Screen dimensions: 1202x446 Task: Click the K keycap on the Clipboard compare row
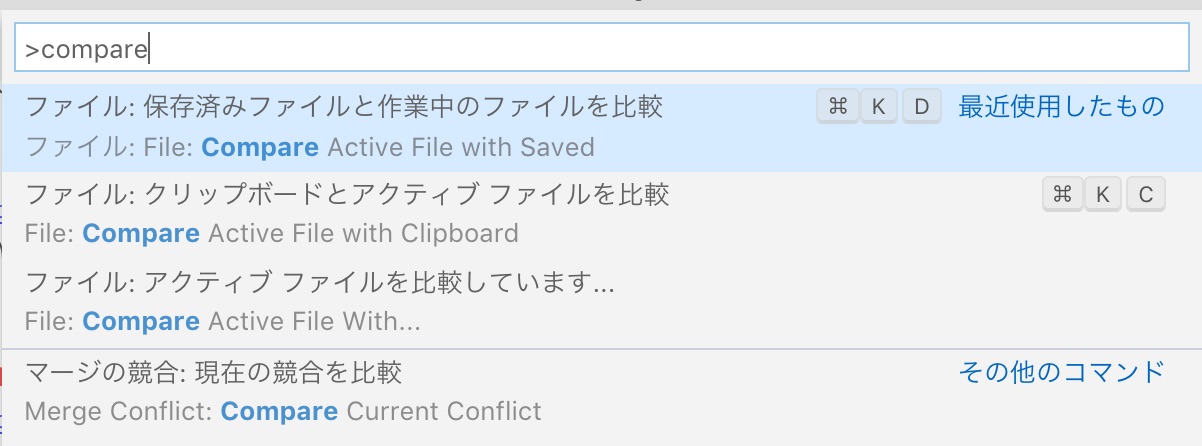click(1103, 194)
